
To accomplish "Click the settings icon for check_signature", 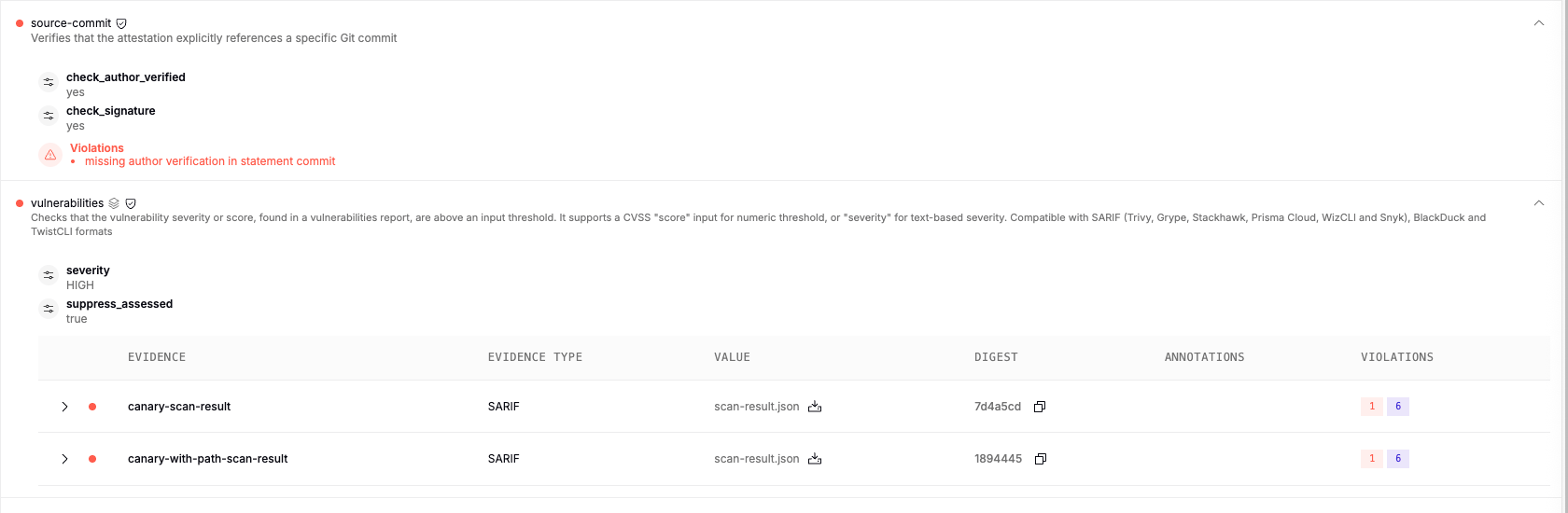I will coord(49,116).
